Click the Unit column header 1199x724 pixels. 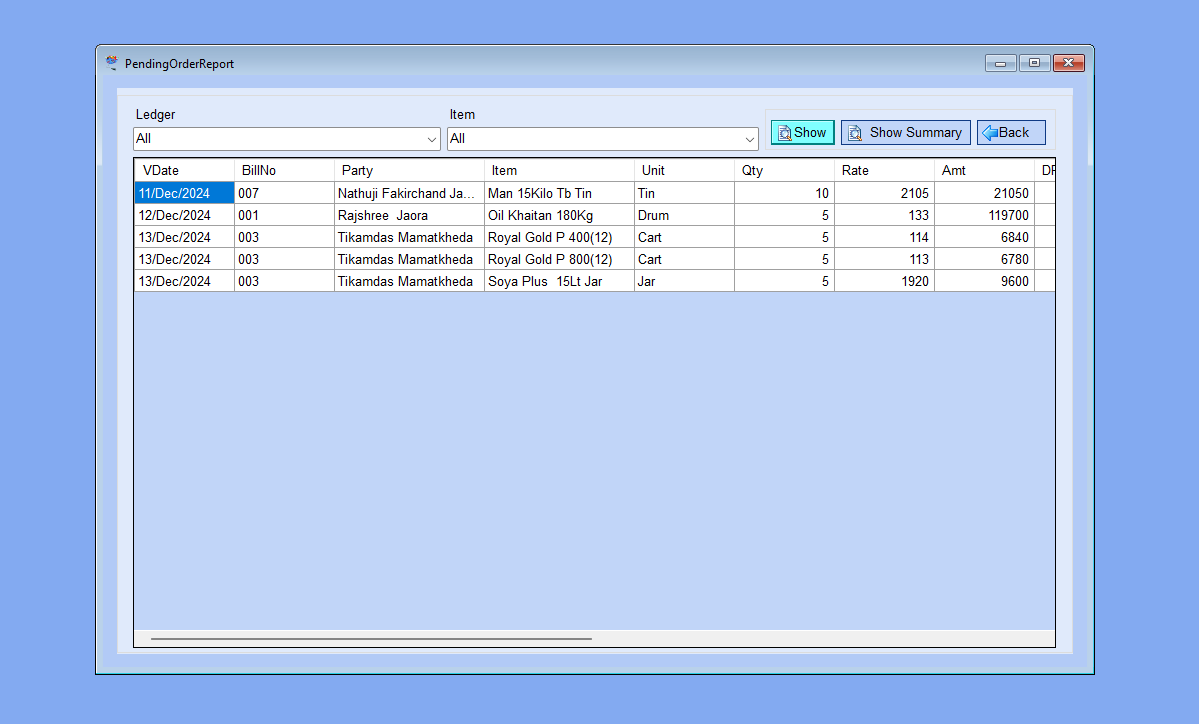[x=684, y=170]
